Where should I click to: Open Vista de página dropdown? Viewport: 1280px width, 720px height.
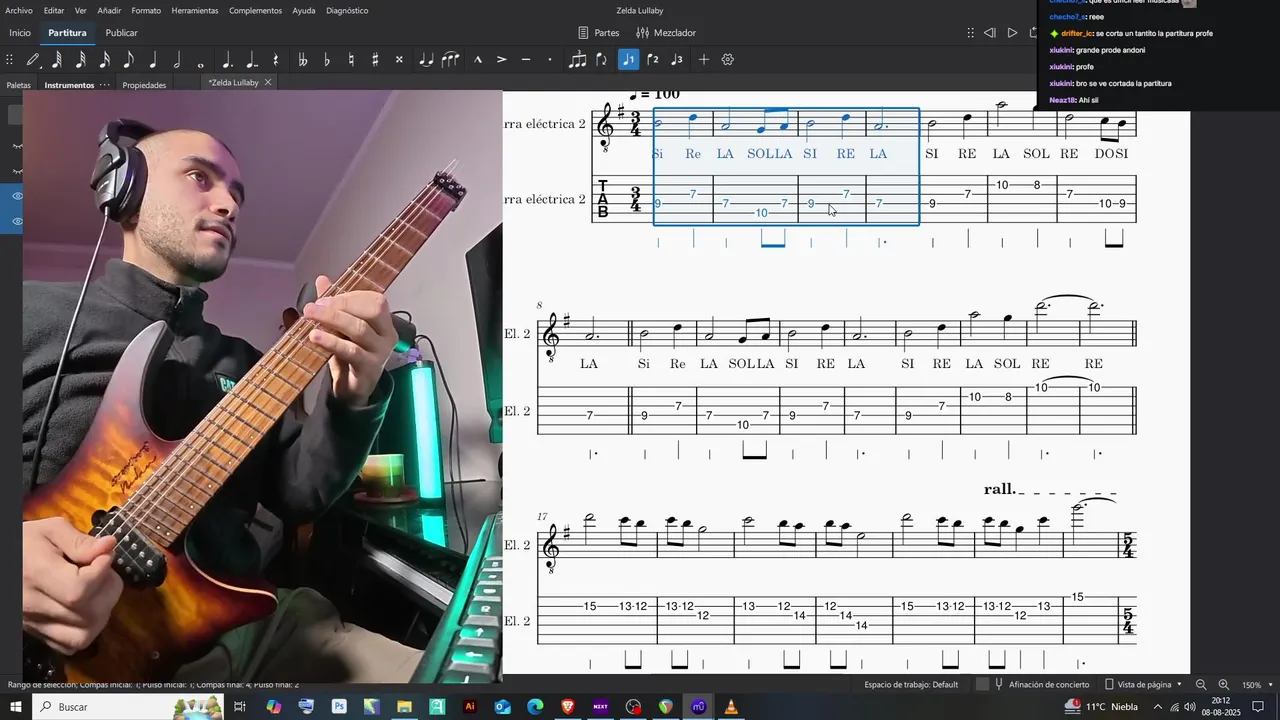1143,684
